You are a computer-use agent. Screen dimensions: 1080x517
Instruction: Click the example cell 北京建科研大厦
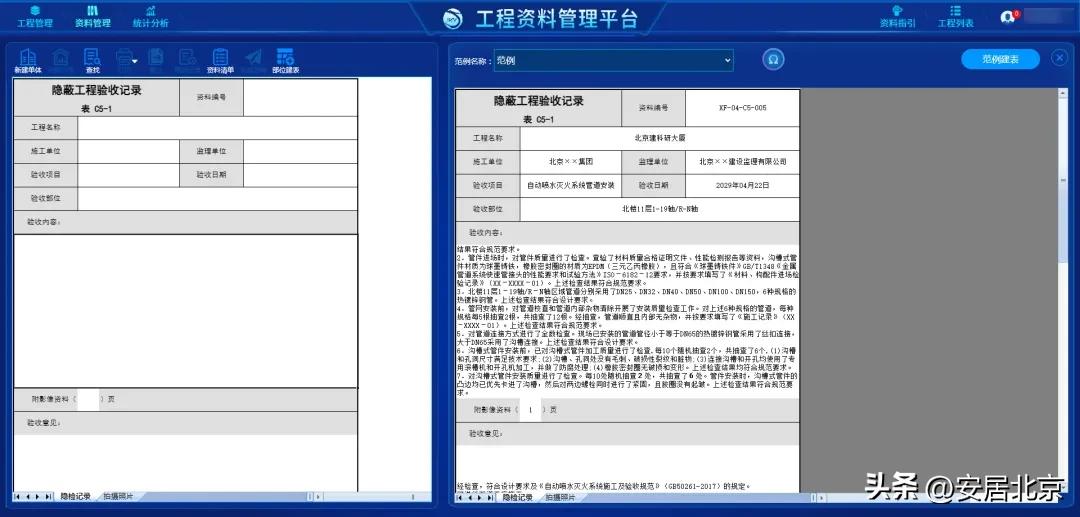[x=660, y=138]
